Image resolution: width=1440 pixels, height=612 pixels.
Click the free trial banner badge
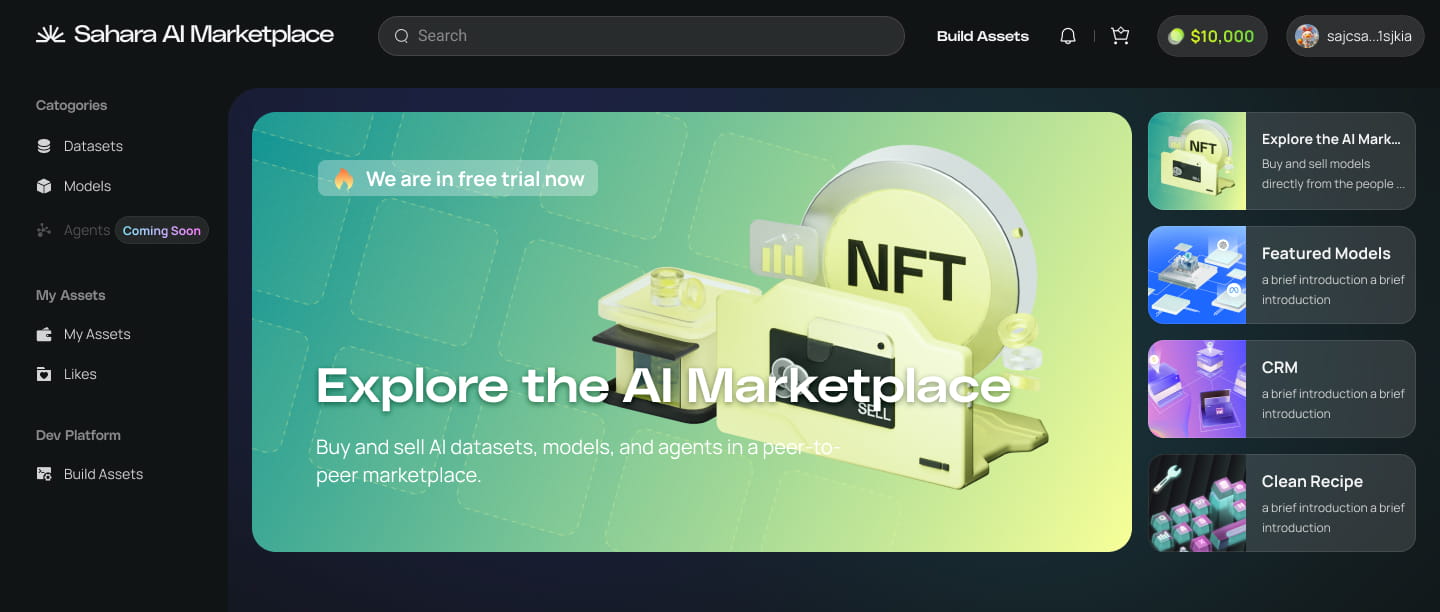pos(458,179)
